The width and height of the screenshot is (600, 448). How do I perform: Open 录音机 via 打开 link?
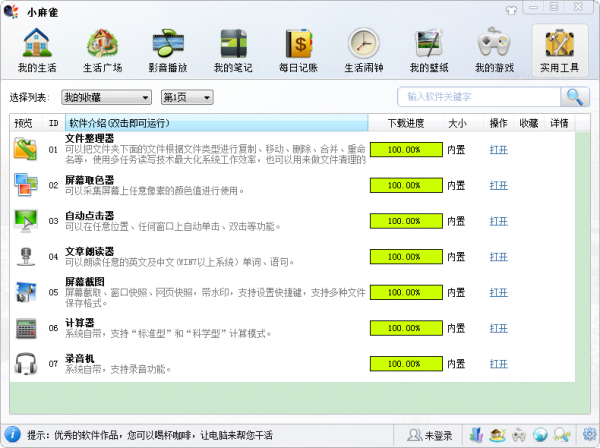tap(499, 364)
